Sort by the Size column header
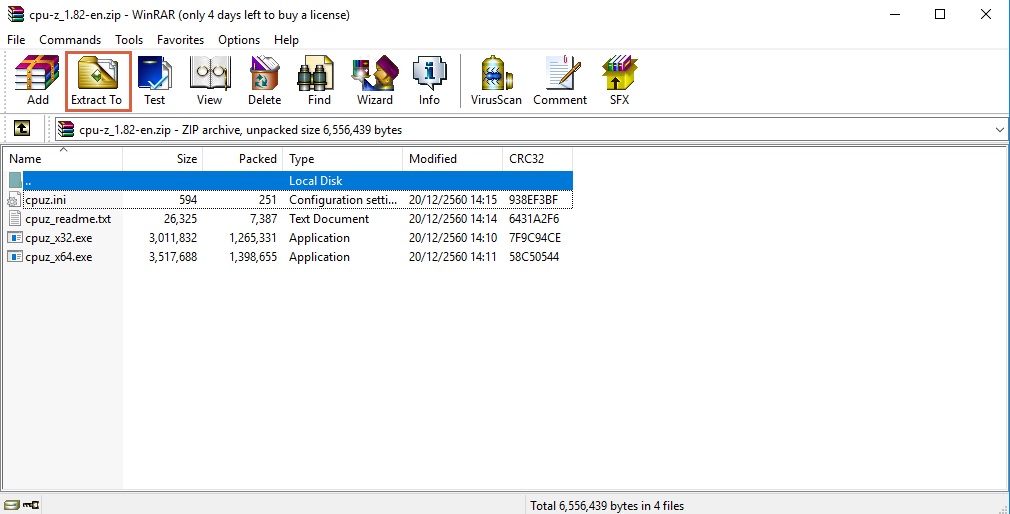 click(x=162, y=158)
